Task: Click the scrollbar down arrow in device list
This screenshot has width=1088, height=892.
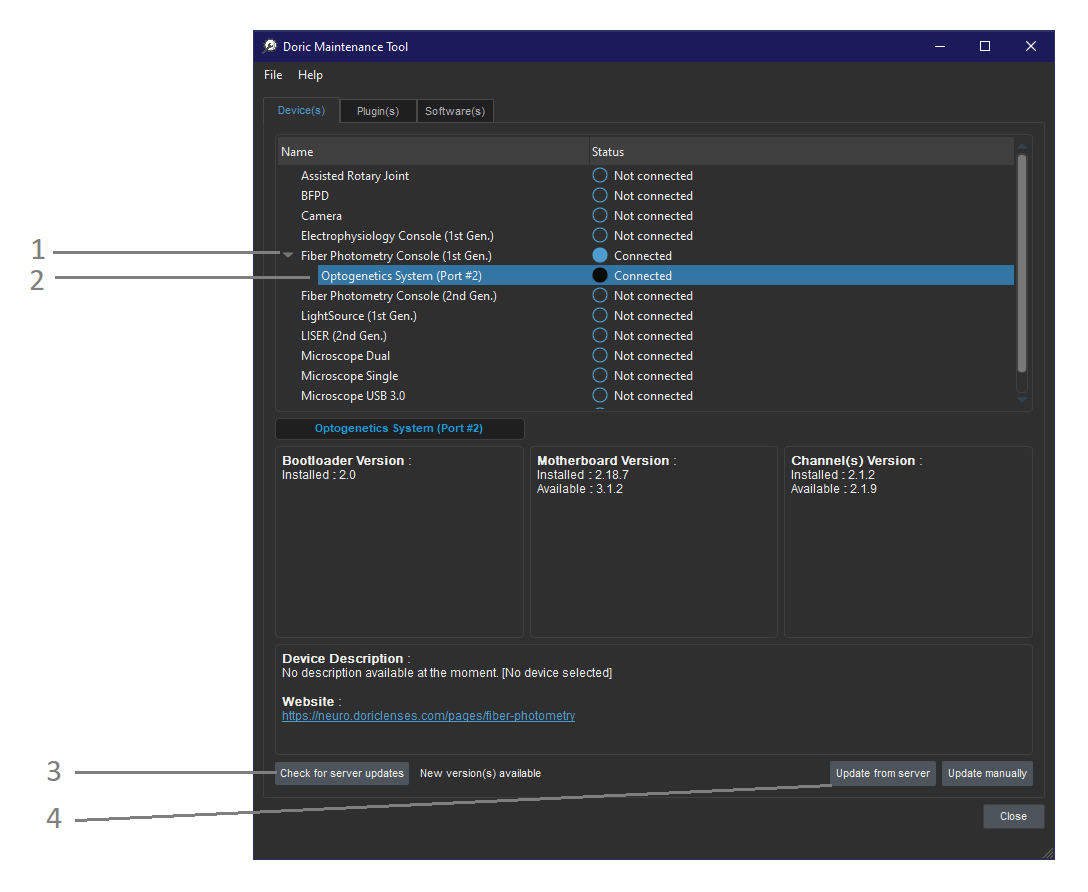Action: tap(1021, 400)
